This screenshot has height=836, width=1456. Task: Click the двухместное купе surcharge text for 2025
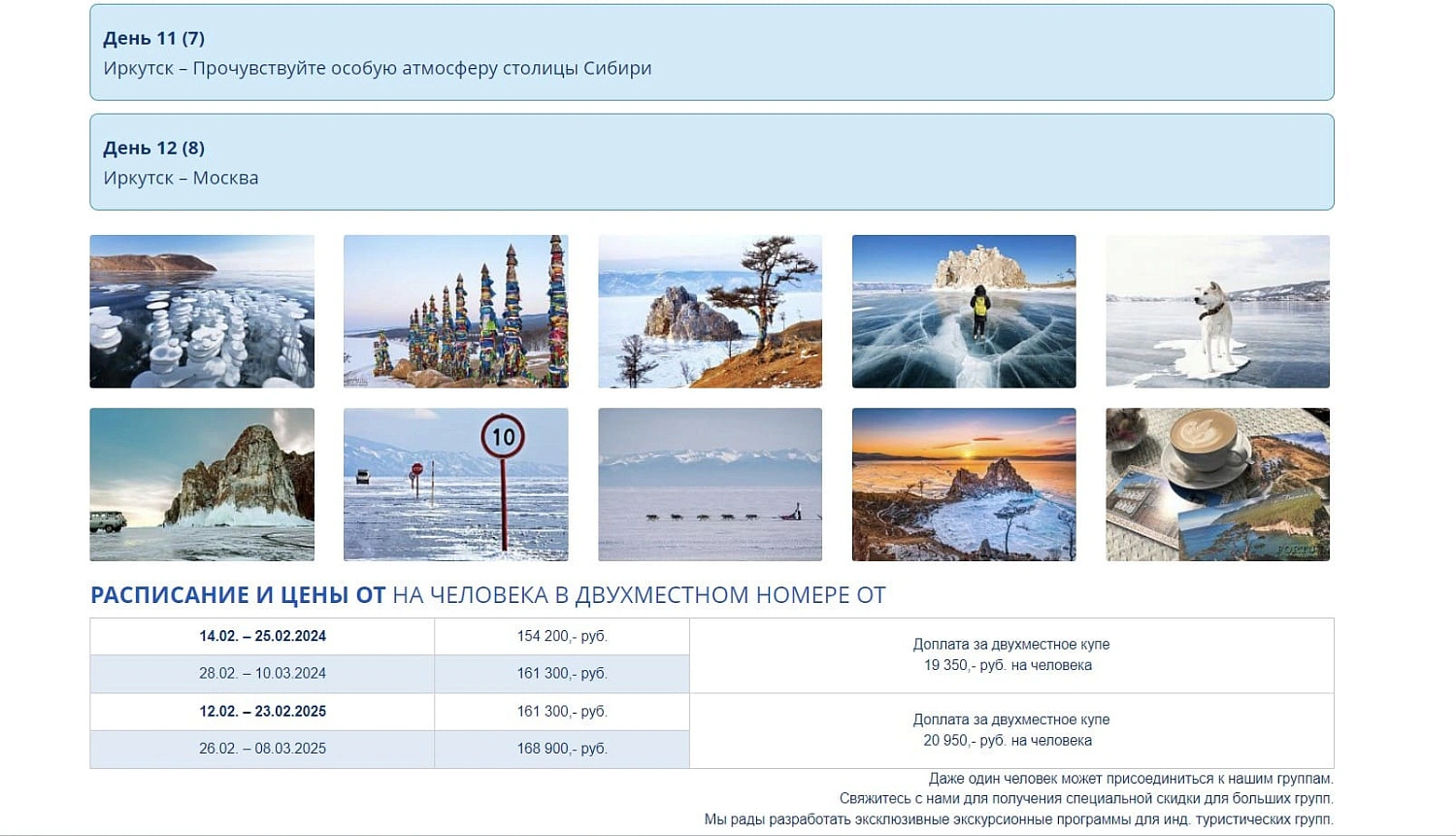tap(1011, 730)
